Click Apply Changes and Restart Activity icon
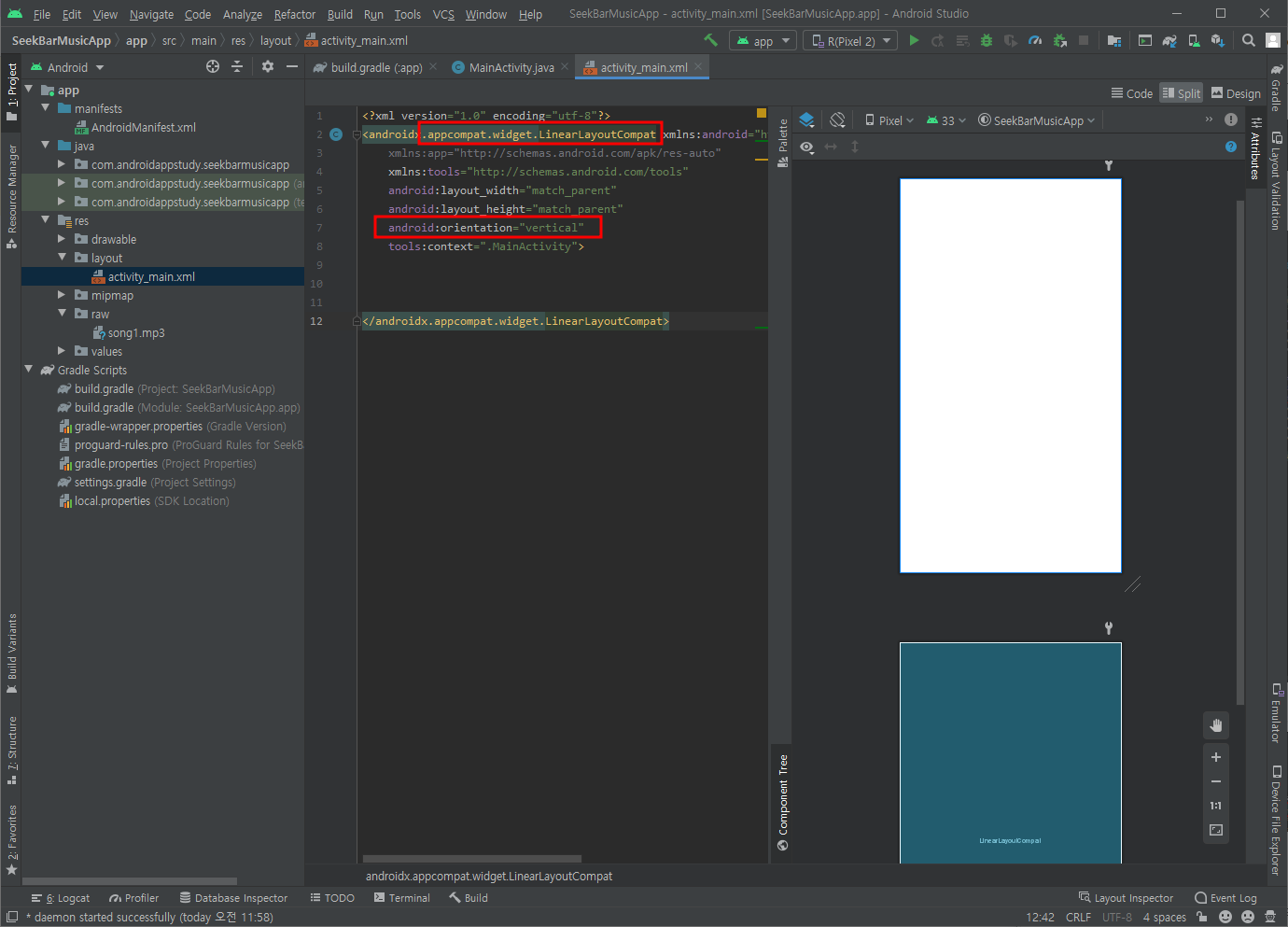 938,40
